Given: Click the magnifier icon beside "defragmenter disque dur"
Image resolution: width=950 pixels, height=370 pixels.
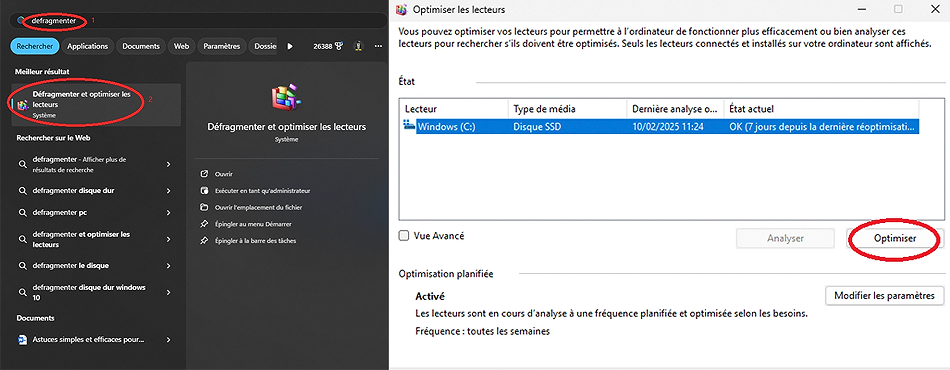Looking at the screenshot, I should [22, 191].
